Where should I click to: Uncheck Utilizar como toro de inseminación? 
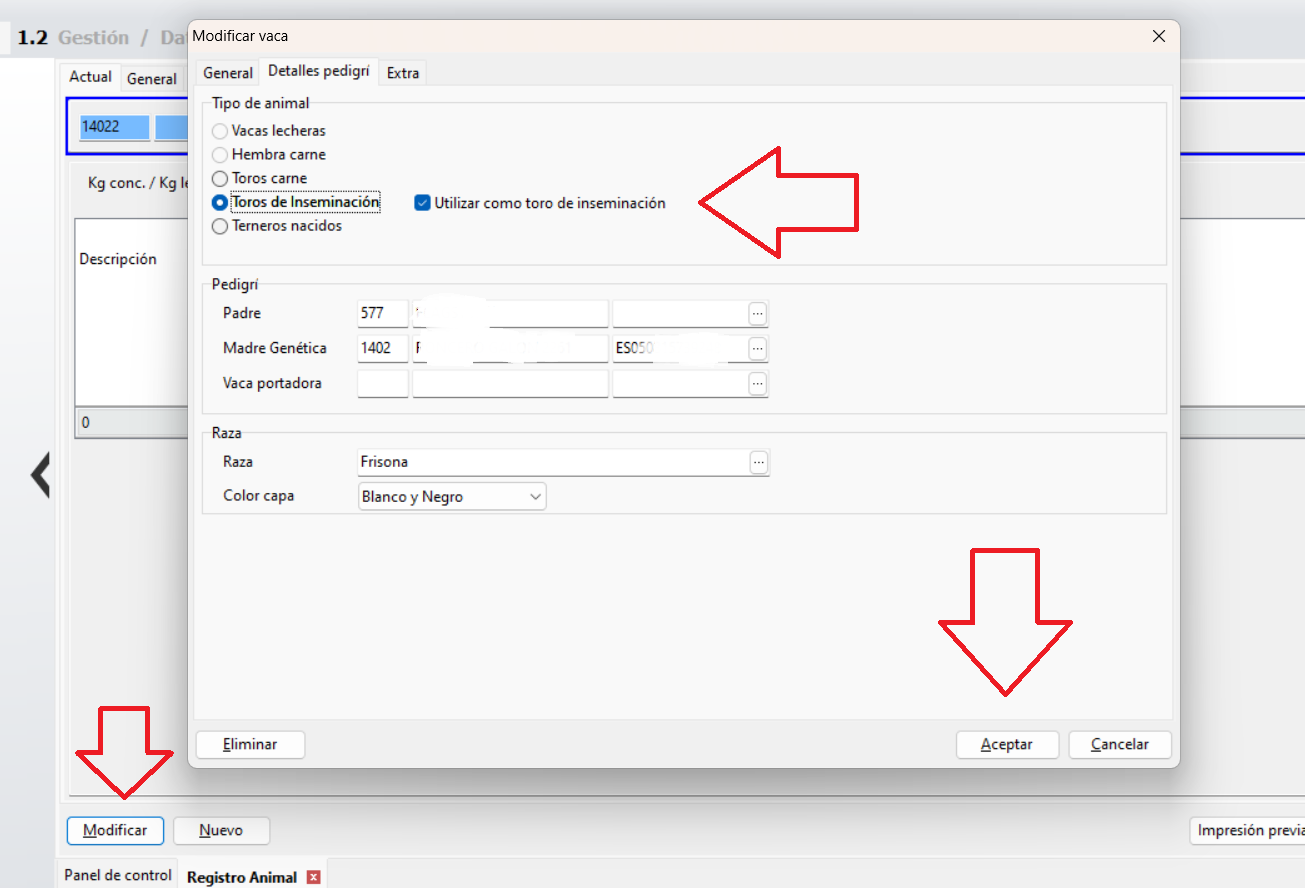pyautogui.click(x=422, y=203)
